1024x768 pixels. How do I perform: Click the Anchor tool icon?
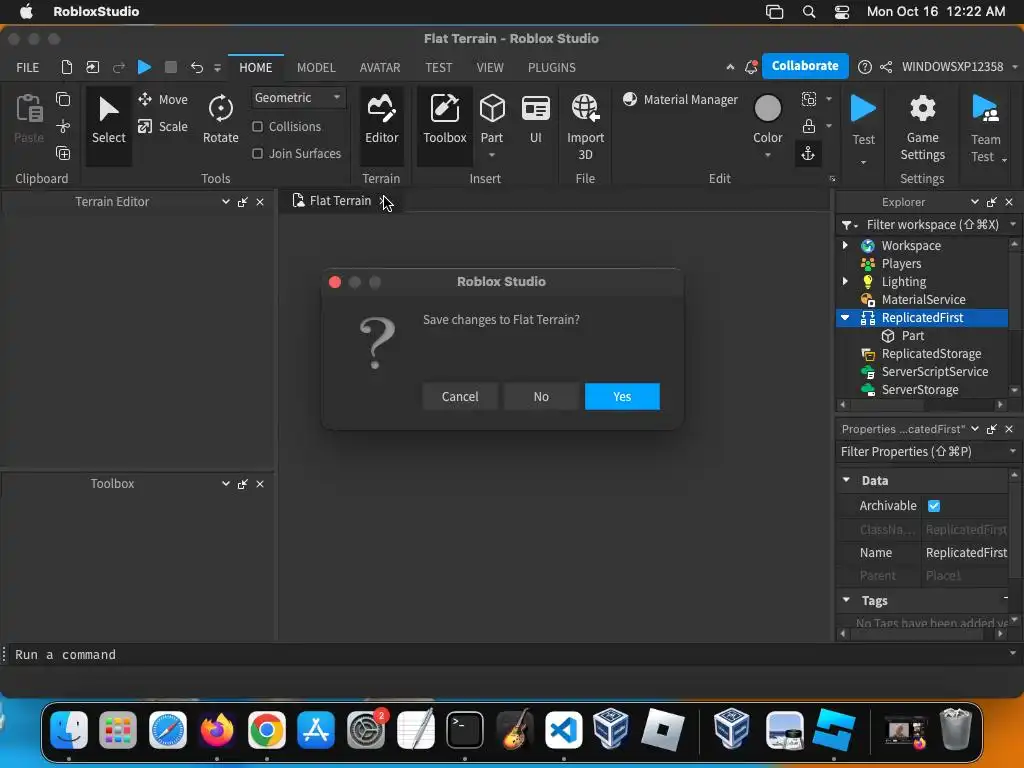click(x=808, y=153)
